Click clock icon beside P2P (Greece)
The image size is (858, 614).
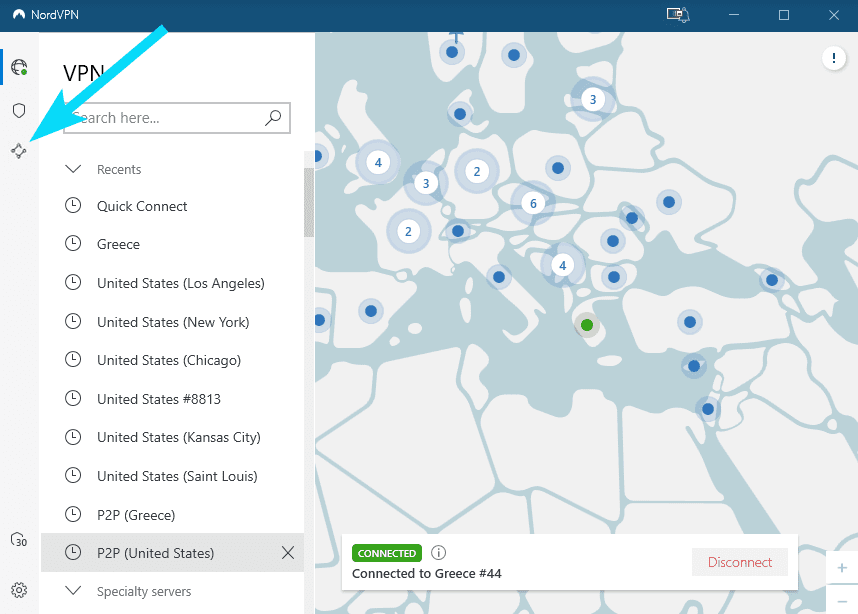pyautogui.click(x=73, y=514)
